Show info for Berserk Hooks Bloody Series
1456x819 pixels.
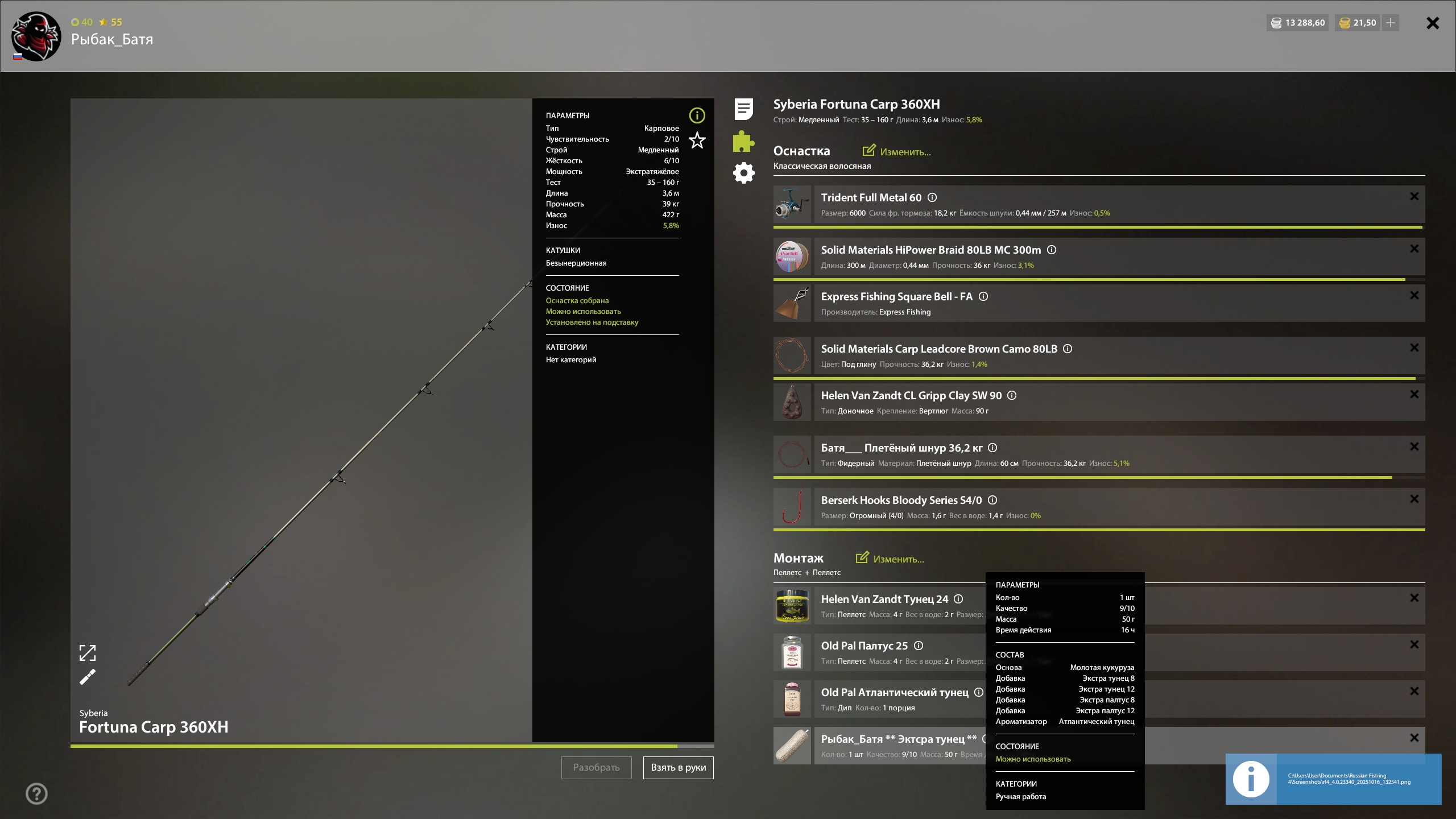pos(992,500)
